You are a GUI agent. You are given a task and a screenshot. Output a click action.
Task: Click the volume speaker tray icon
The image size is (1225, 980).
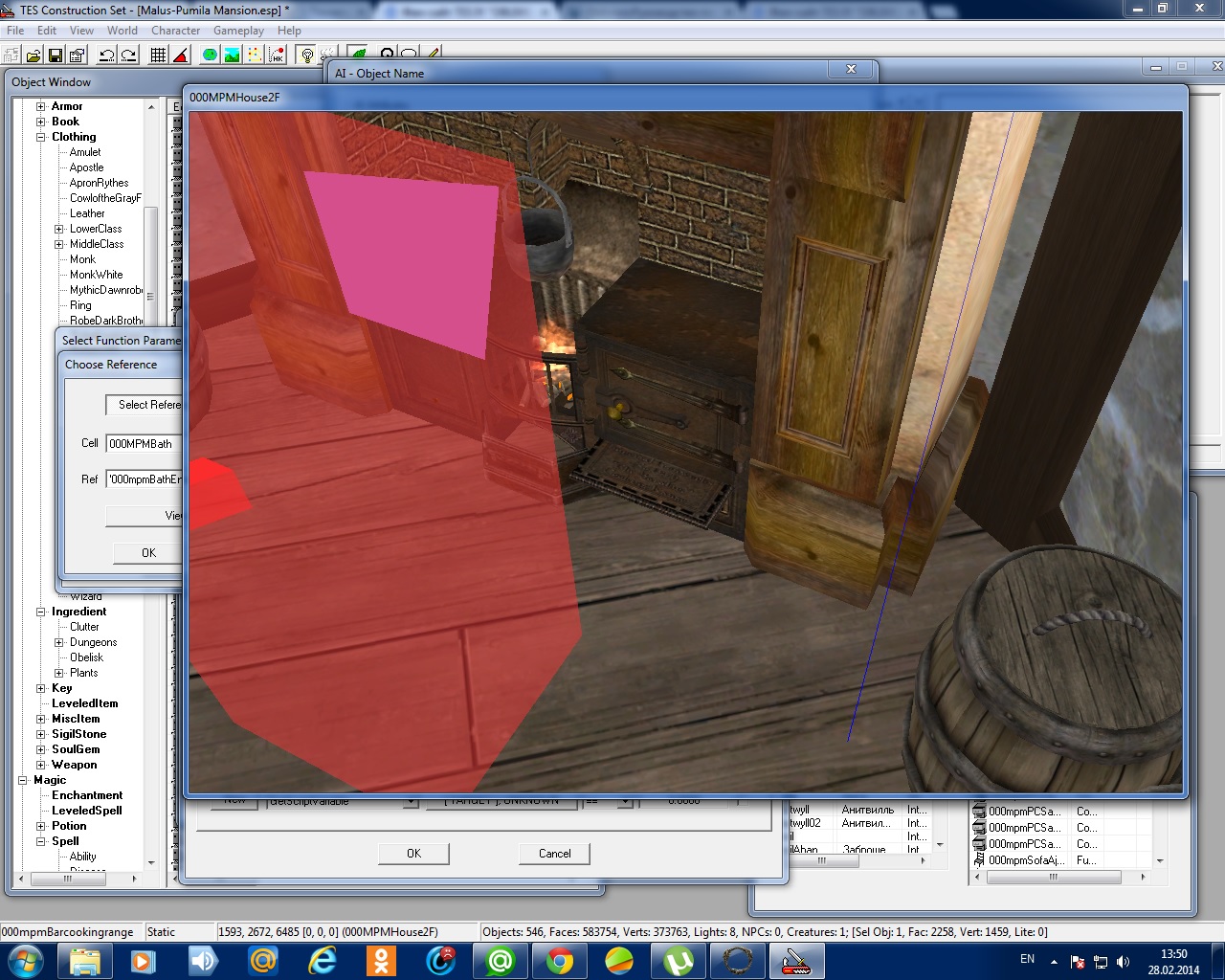point(1124,961)
